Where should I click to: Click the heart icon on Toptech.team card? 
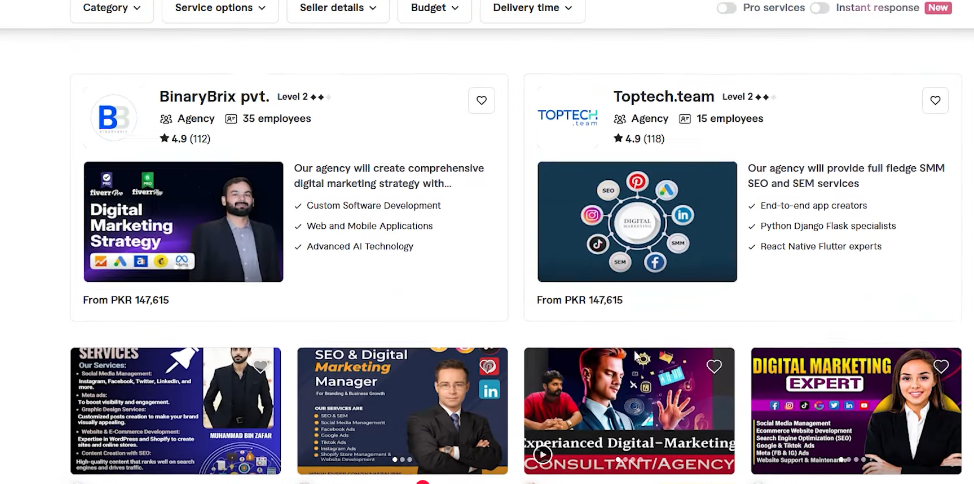pos(935,100)
